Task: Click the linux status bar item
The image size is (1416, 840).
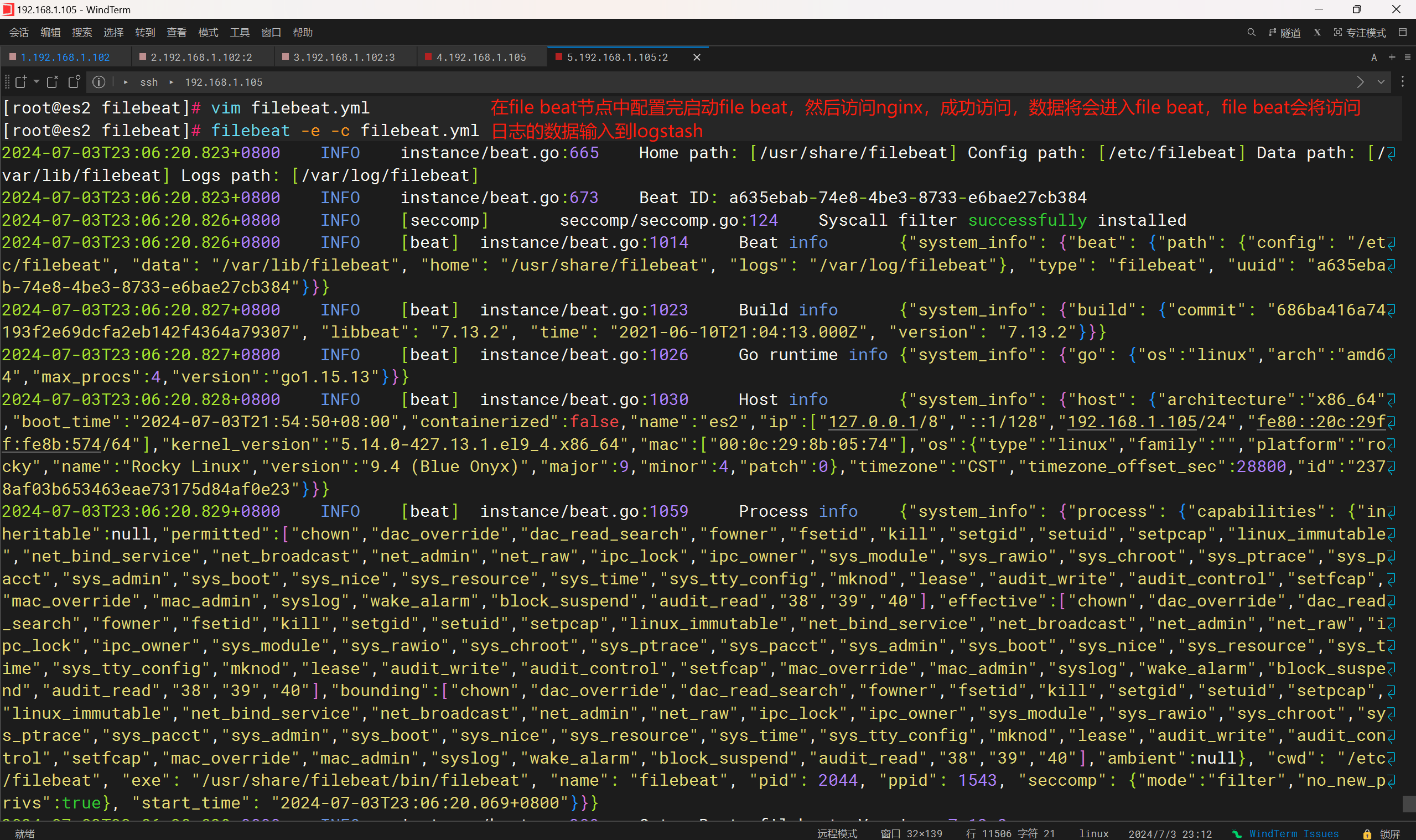Action: point(1093,833)
